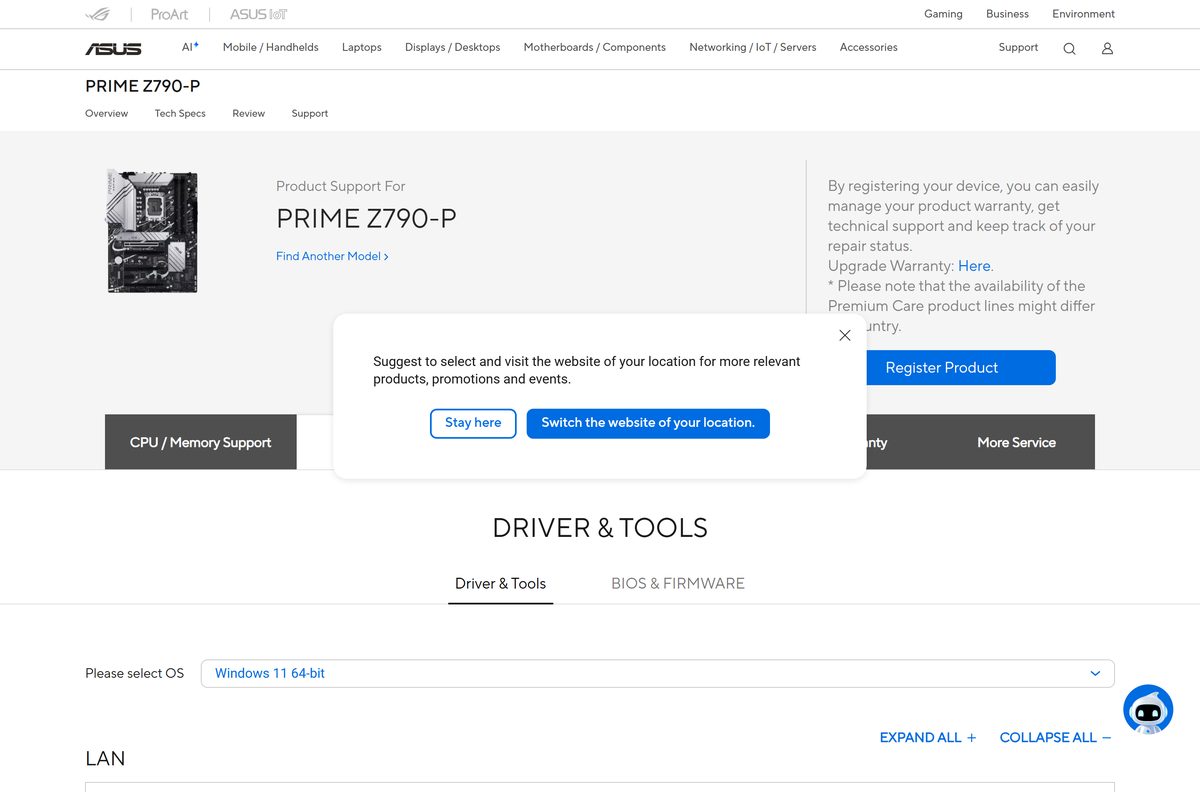
Task: Click Switch the website of your location
Action: (648, 423)
